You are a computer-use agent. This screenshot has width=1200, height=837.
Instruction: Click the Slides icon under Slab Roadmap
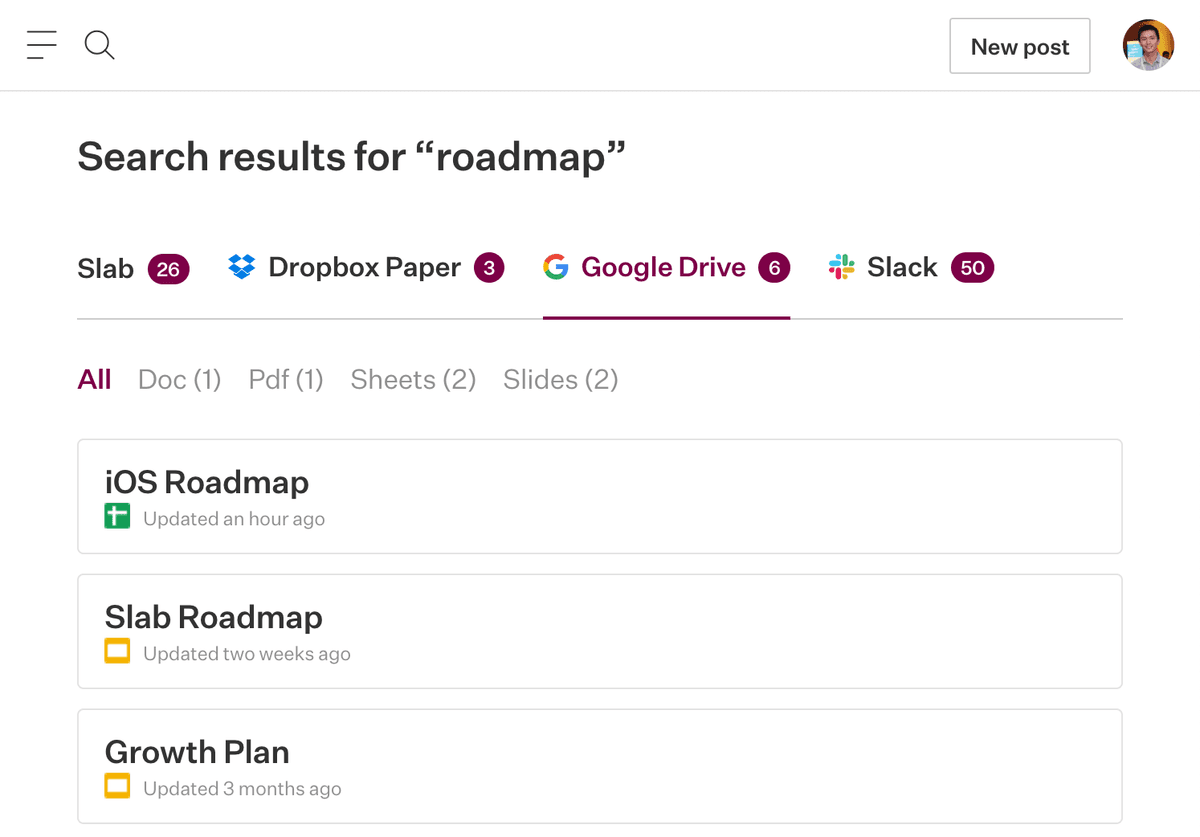(x=117, y=652)
